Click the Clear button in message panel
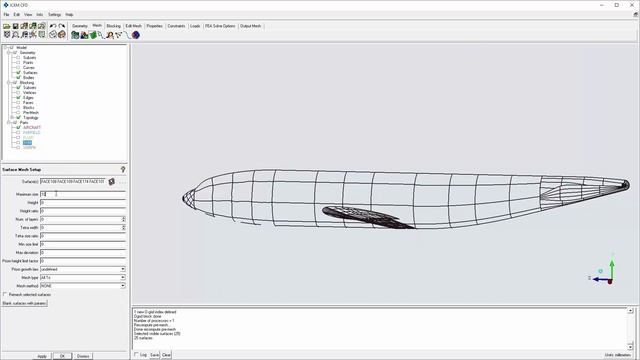 click(166, 355)
